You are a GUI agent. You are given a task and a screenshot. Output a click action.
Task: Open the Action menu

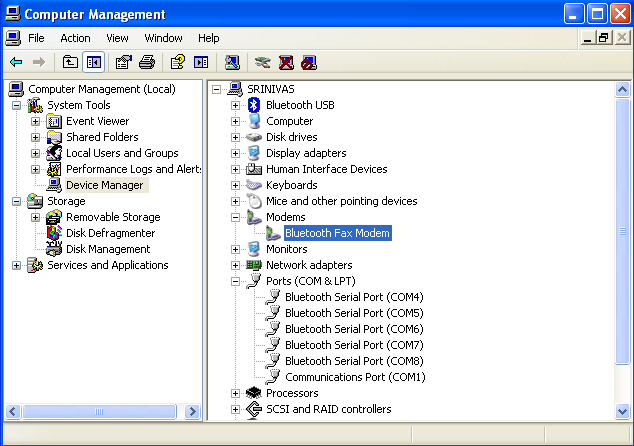[75, 38]
